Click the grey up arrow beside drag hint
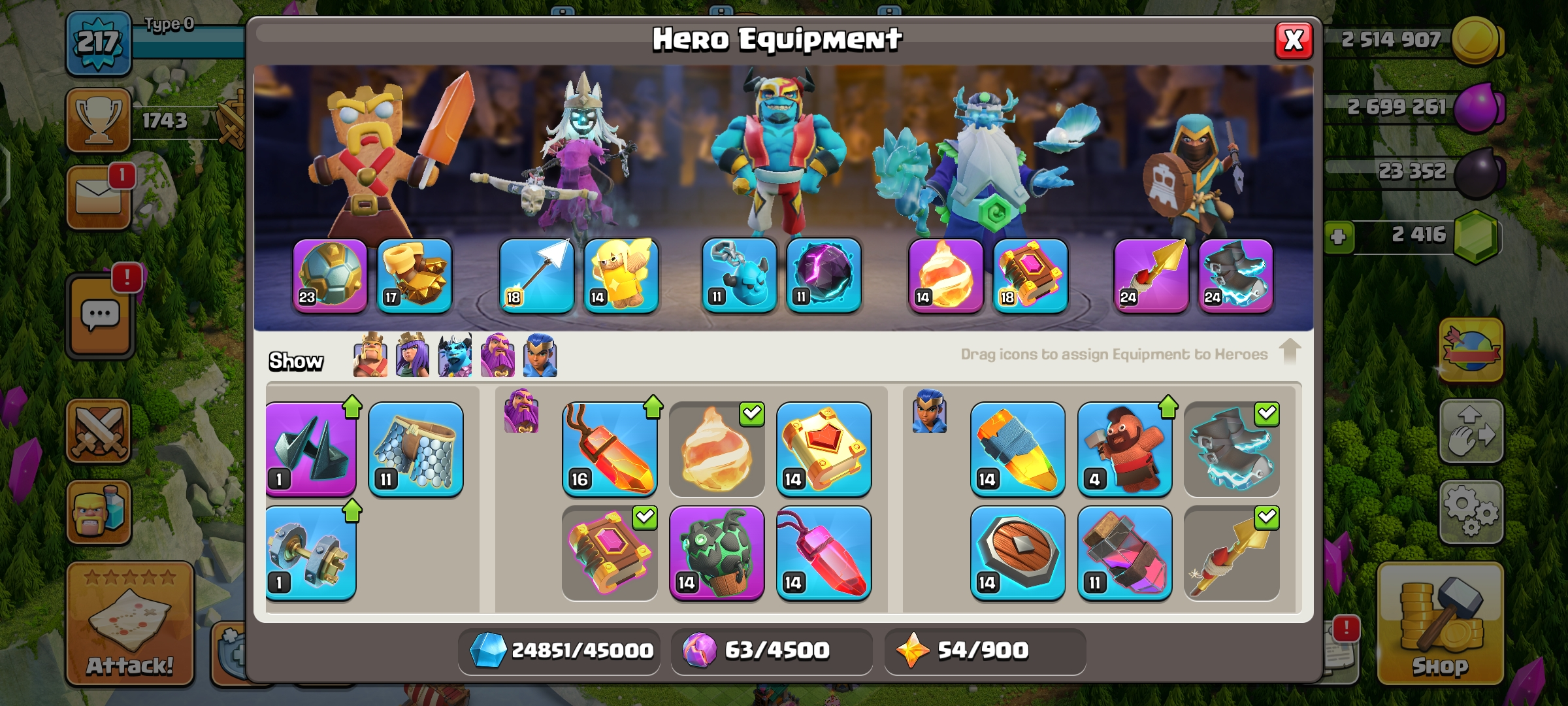The width and height of the screenshot is (1568, 706). coord(1290,351)
